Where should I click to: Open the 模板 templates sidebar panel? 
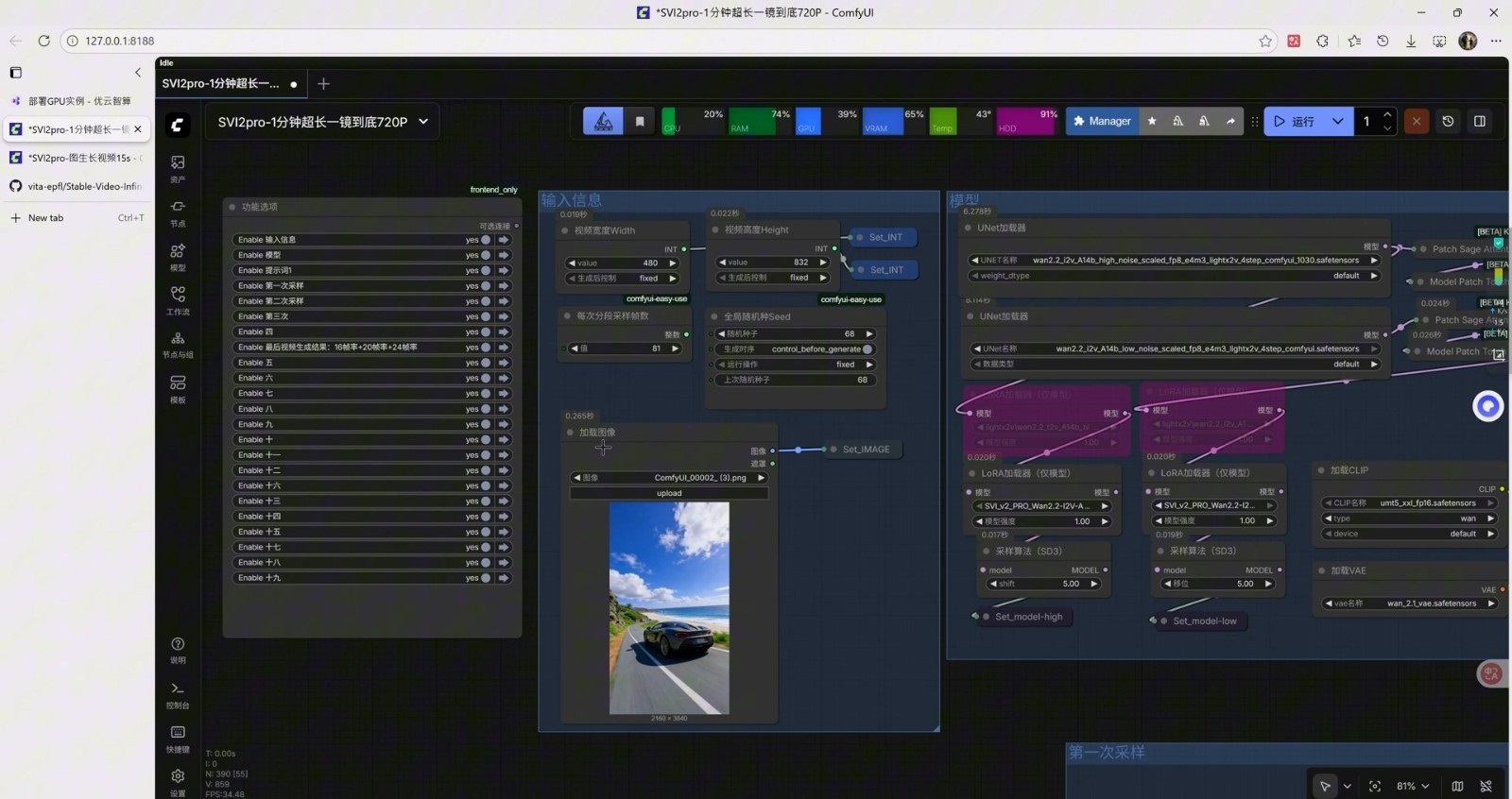(x=178, y=387)
